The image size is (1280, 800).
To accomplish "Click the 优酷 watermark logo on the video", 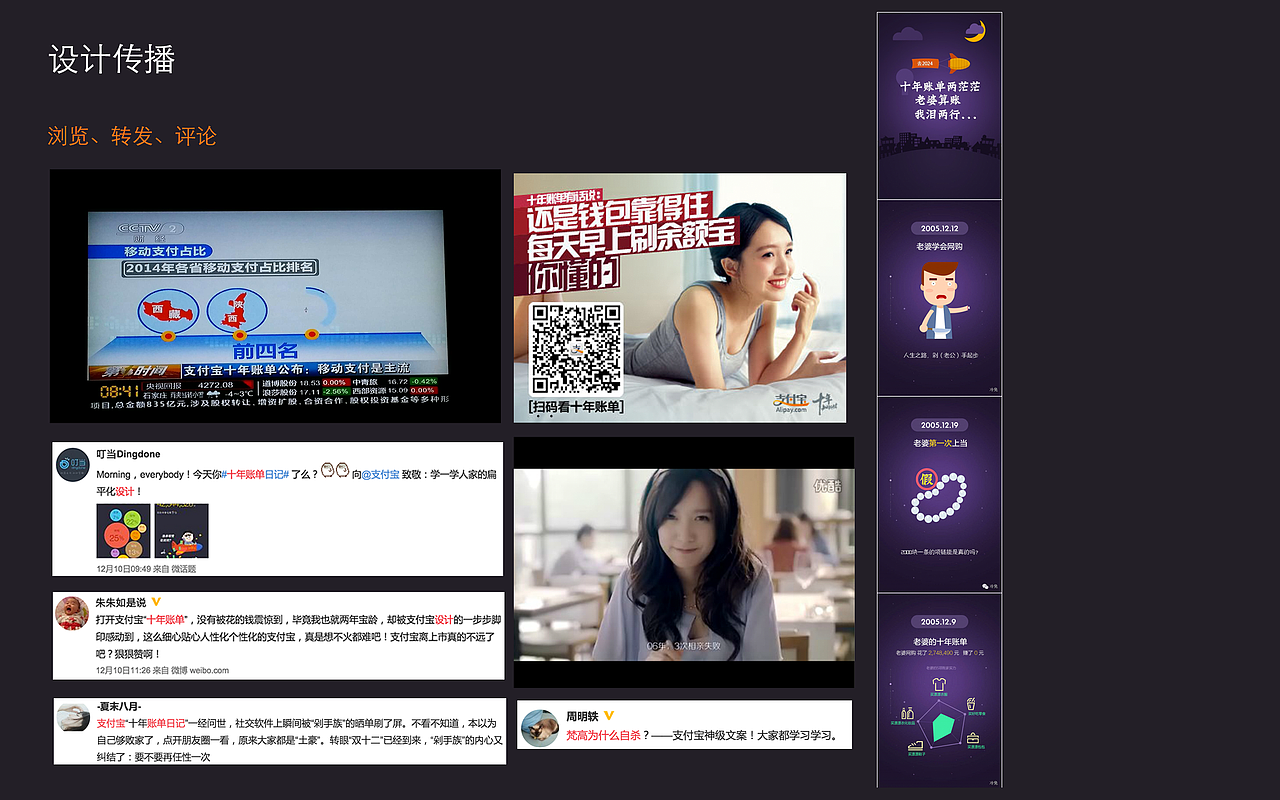I will click(x=828, y=486).
